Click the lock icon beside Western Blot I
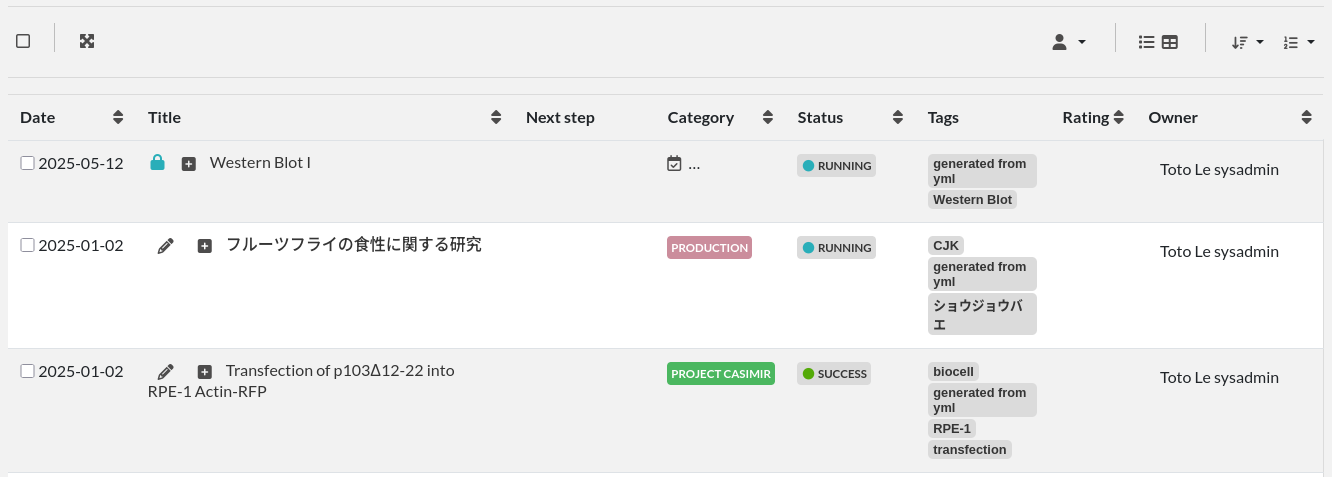This screenshot has height=477, width=1332. (x=157, y=162)
